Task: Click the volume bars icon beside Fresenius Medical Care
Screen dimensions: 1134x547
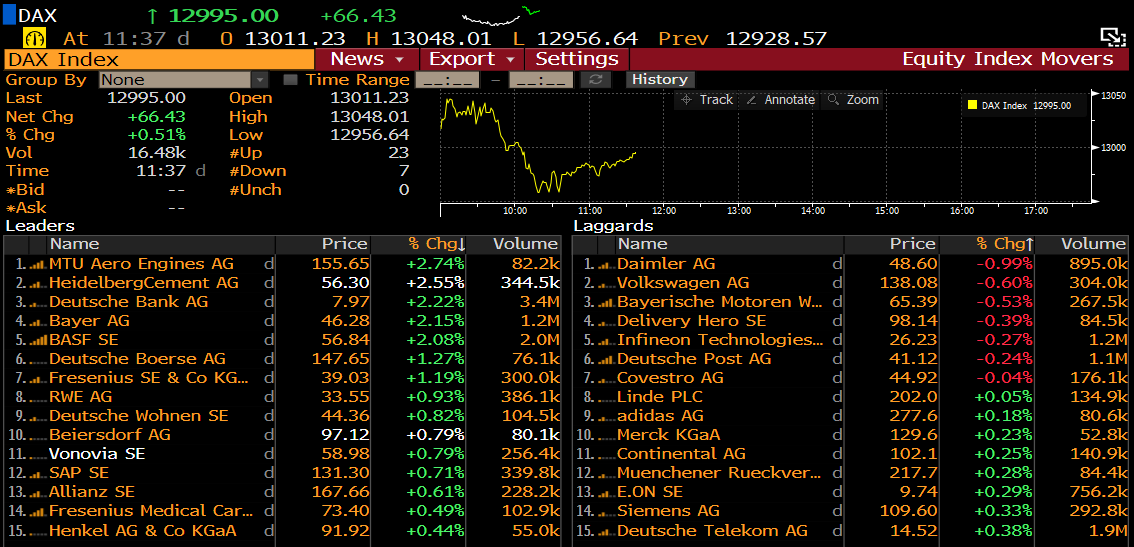Action: 37,512
